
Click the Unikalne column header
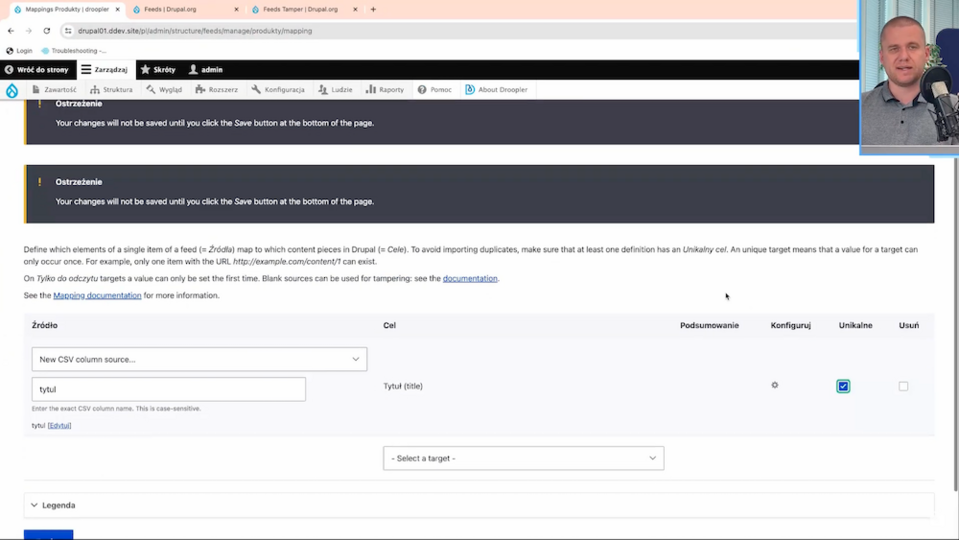click(856, 325)
